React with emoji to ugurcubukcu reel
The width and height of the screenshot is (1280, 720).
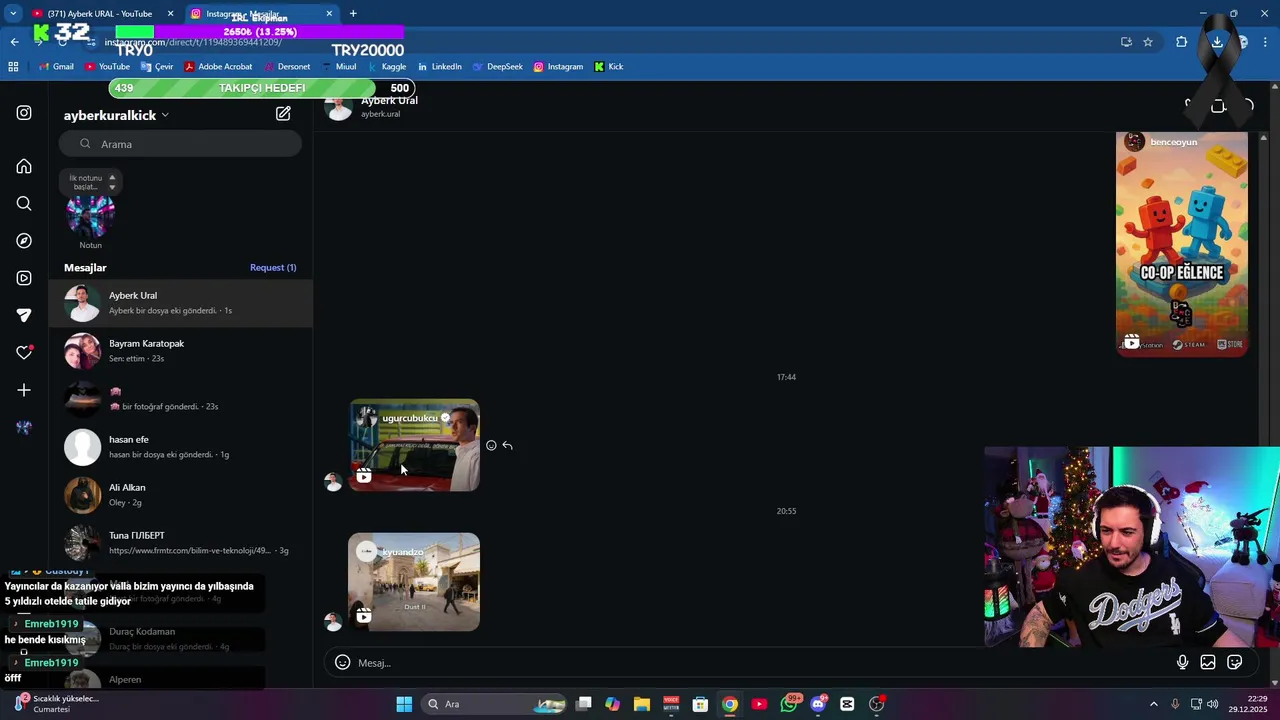491,445
